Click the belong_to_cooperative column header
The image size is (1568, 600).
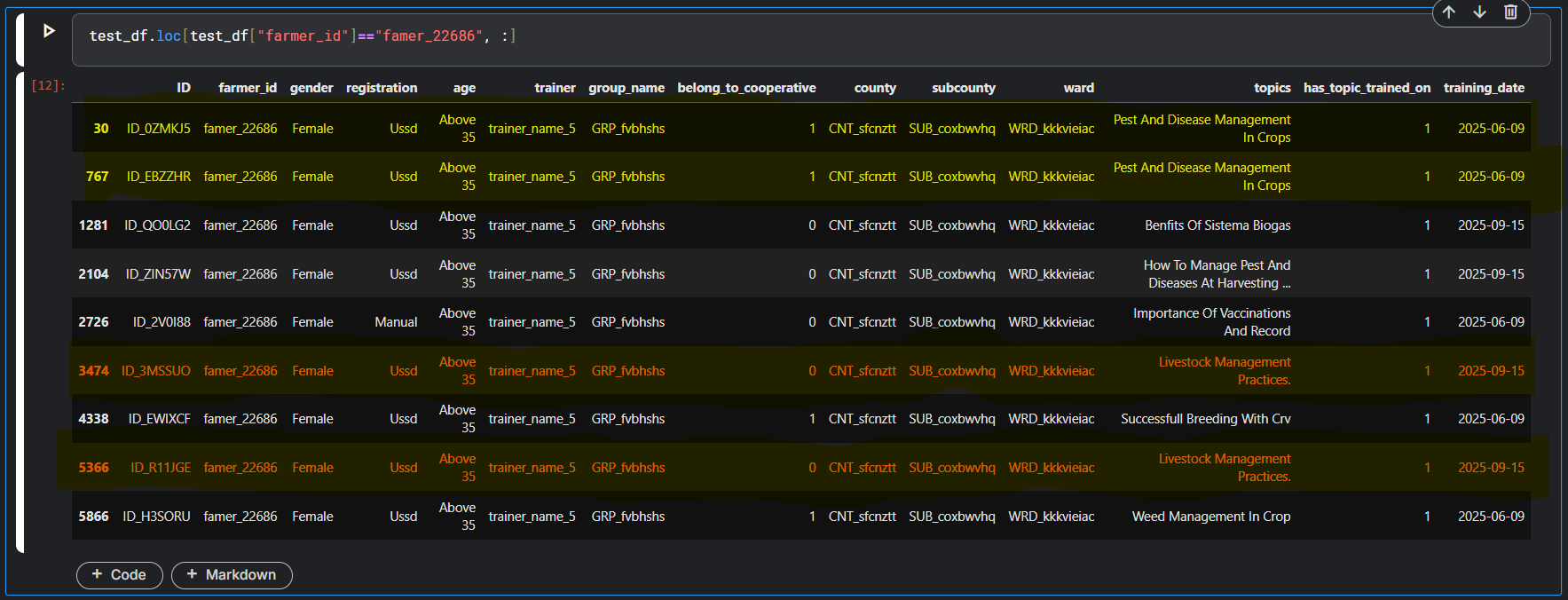tap(746, 88)
